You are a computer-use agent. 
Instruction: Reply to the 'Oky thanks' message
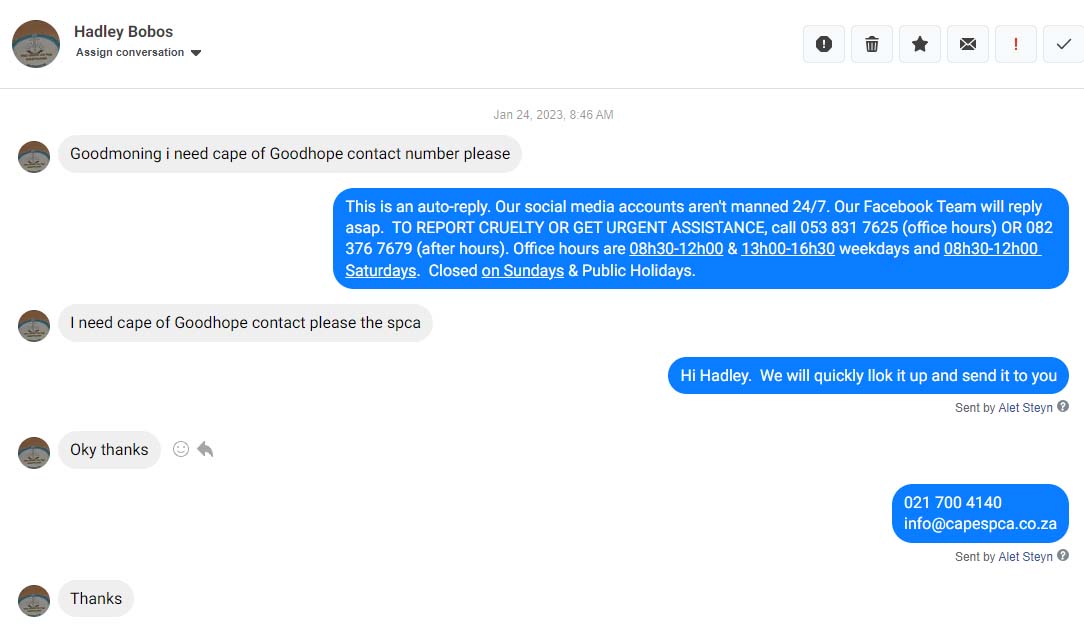click(x=205, y=450)
